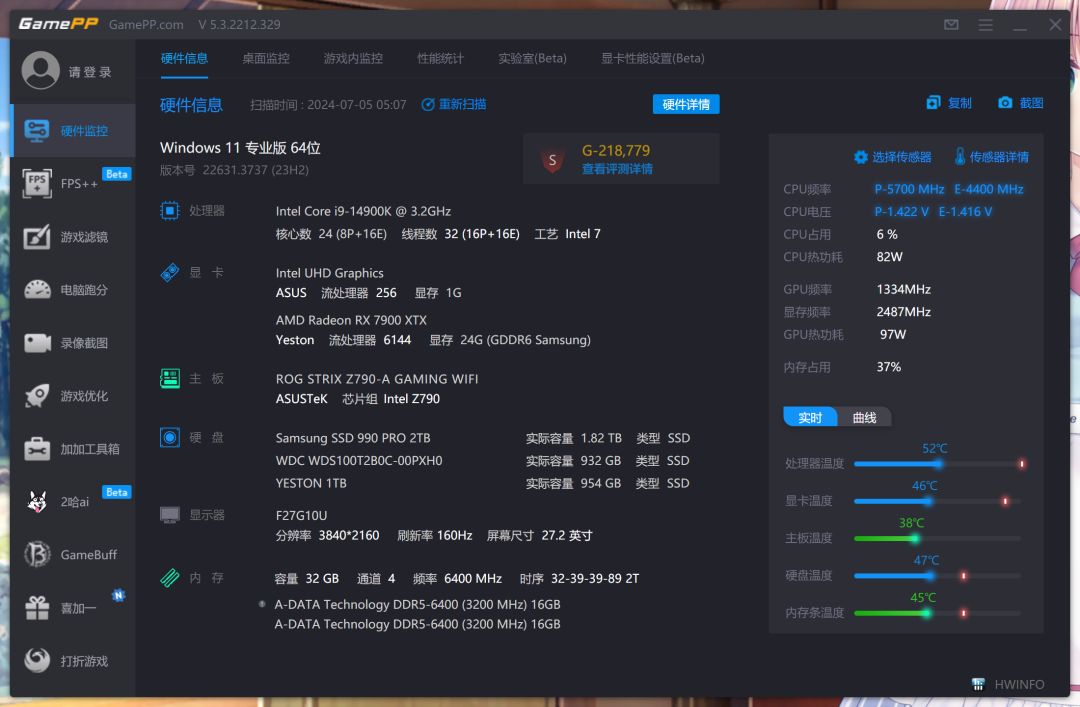Click the graphics card 显卡 icon
1080x707 pixels.
point(169,272)
